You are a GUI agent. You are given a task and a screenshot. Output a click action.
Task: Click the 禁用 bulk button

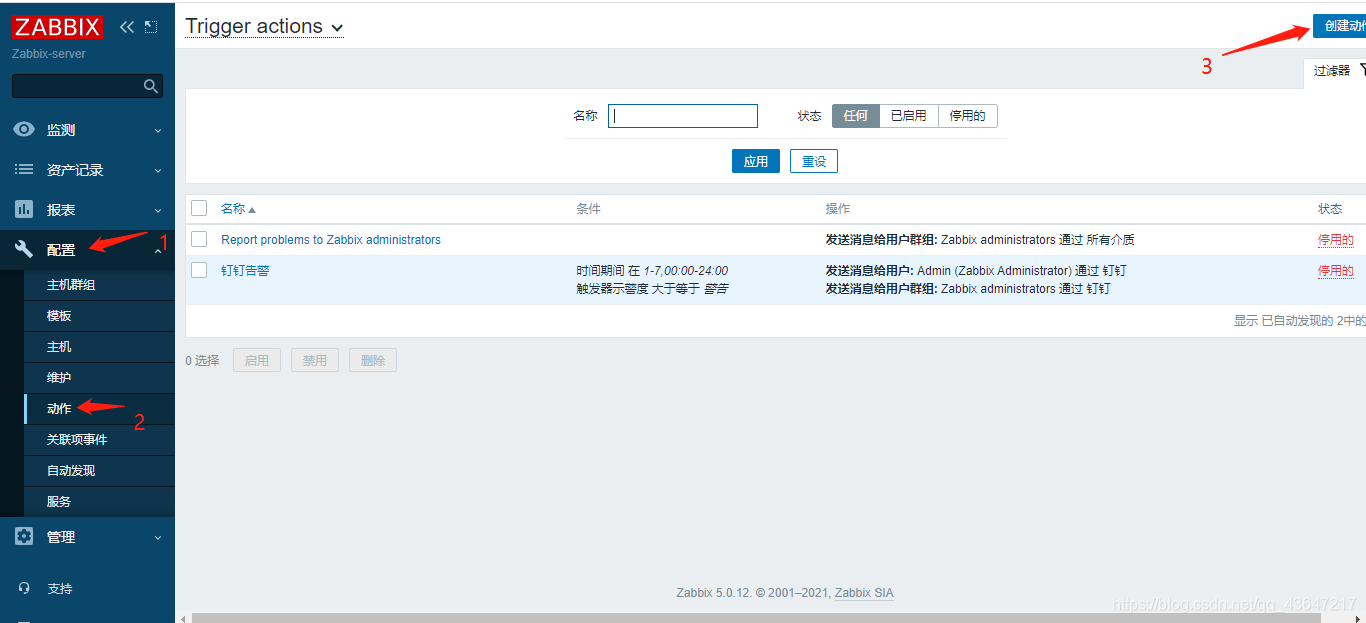point(315,360)
